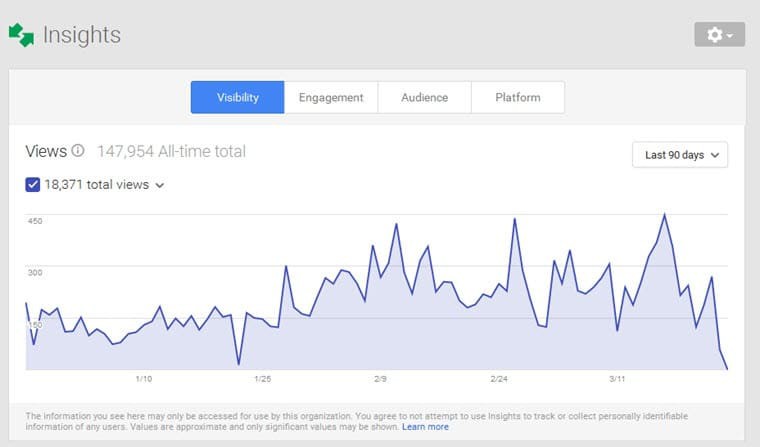Uncheck the total views checkbox

point(33,184)
